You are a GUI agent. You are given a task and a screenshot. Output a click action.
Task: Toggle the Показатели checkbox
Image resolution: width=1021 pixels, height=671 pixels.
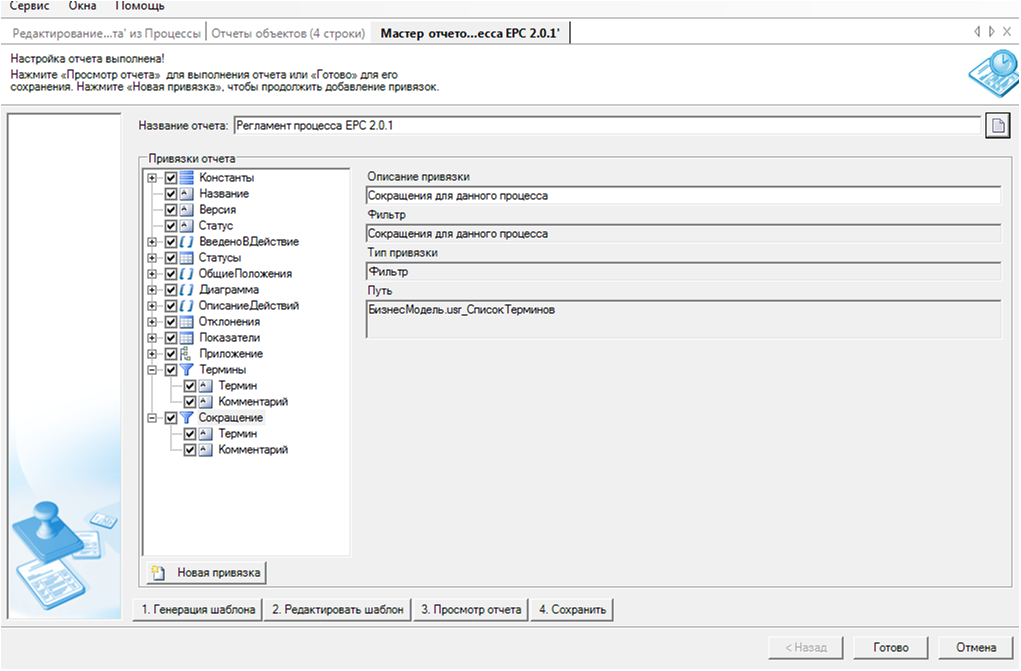[171, 338]
